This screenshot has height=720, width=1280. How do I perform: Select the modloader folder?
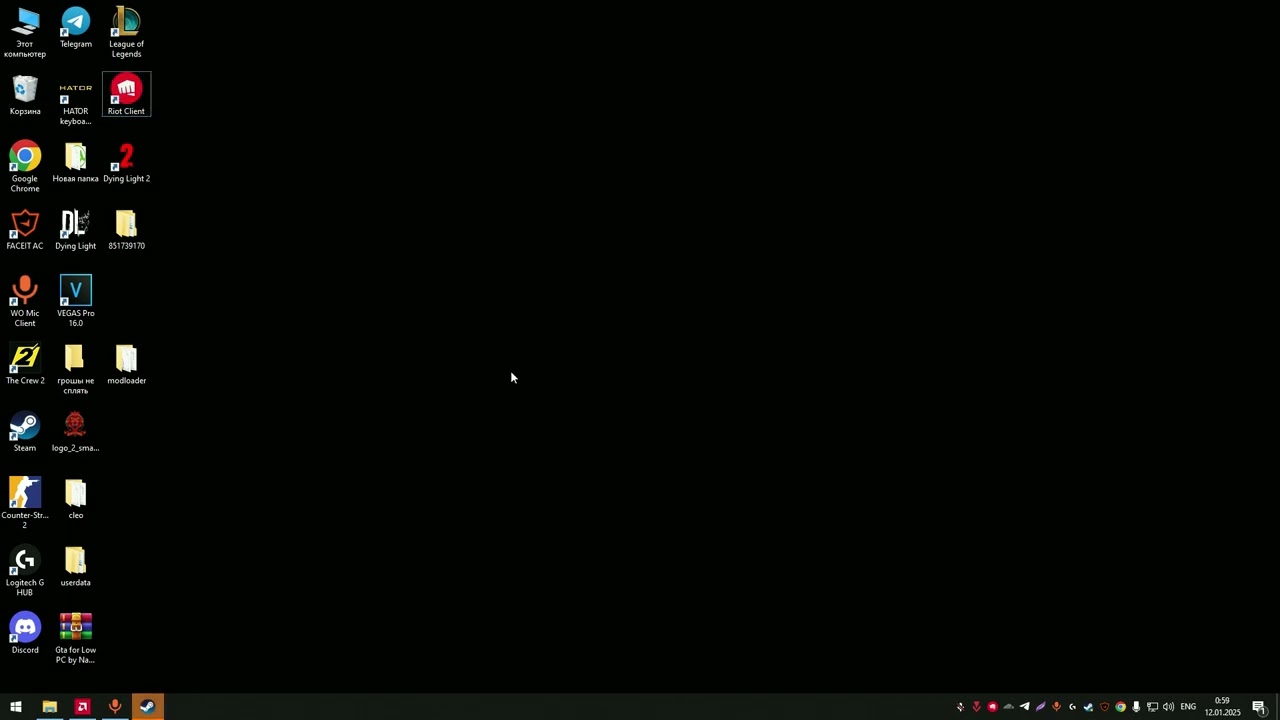pyautogui.click(x=126, y=365)
